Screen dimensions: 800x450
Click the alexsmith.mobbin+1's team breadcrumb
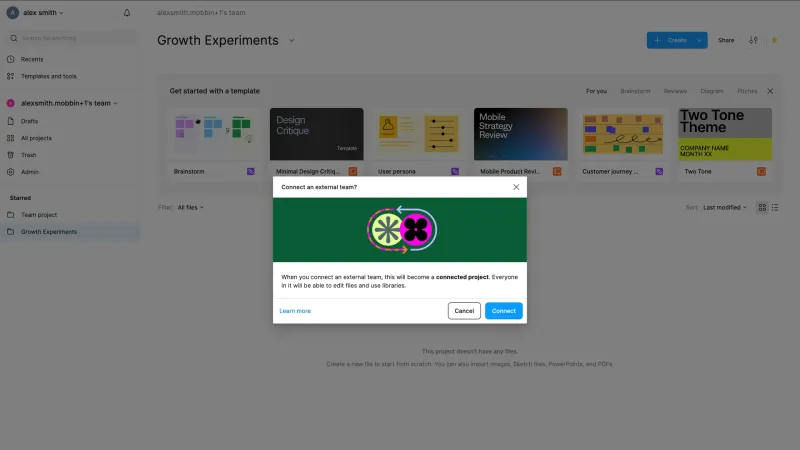(201, 13)
